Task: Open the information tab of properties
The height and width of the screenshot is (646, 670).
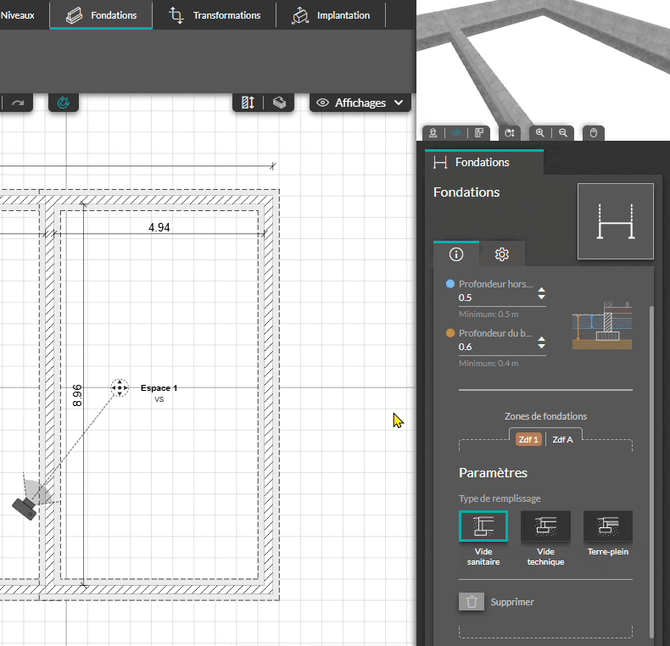Action: tap(456, 255)
